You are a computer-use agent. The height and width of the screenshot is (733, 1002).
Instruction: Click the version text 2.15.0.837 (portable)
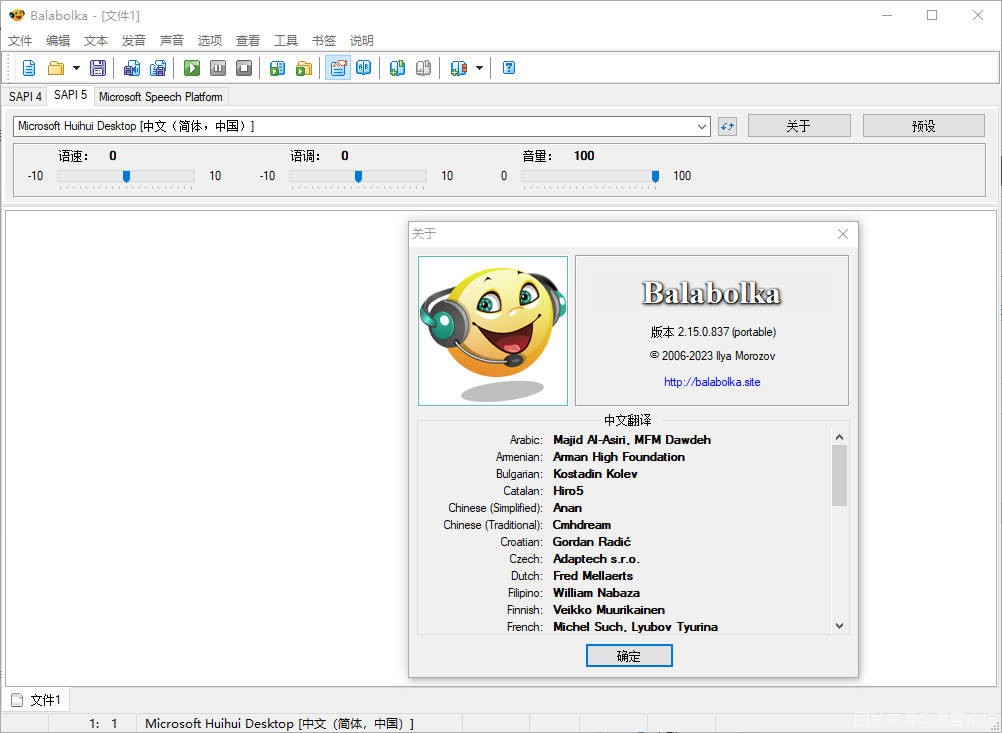pos(727,332)
